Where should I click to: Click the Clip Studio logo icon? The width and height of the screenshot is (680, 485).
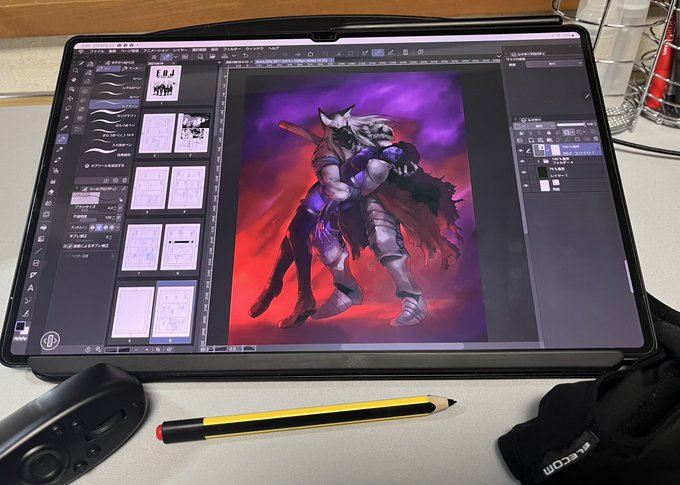click(x=83, y=51)
